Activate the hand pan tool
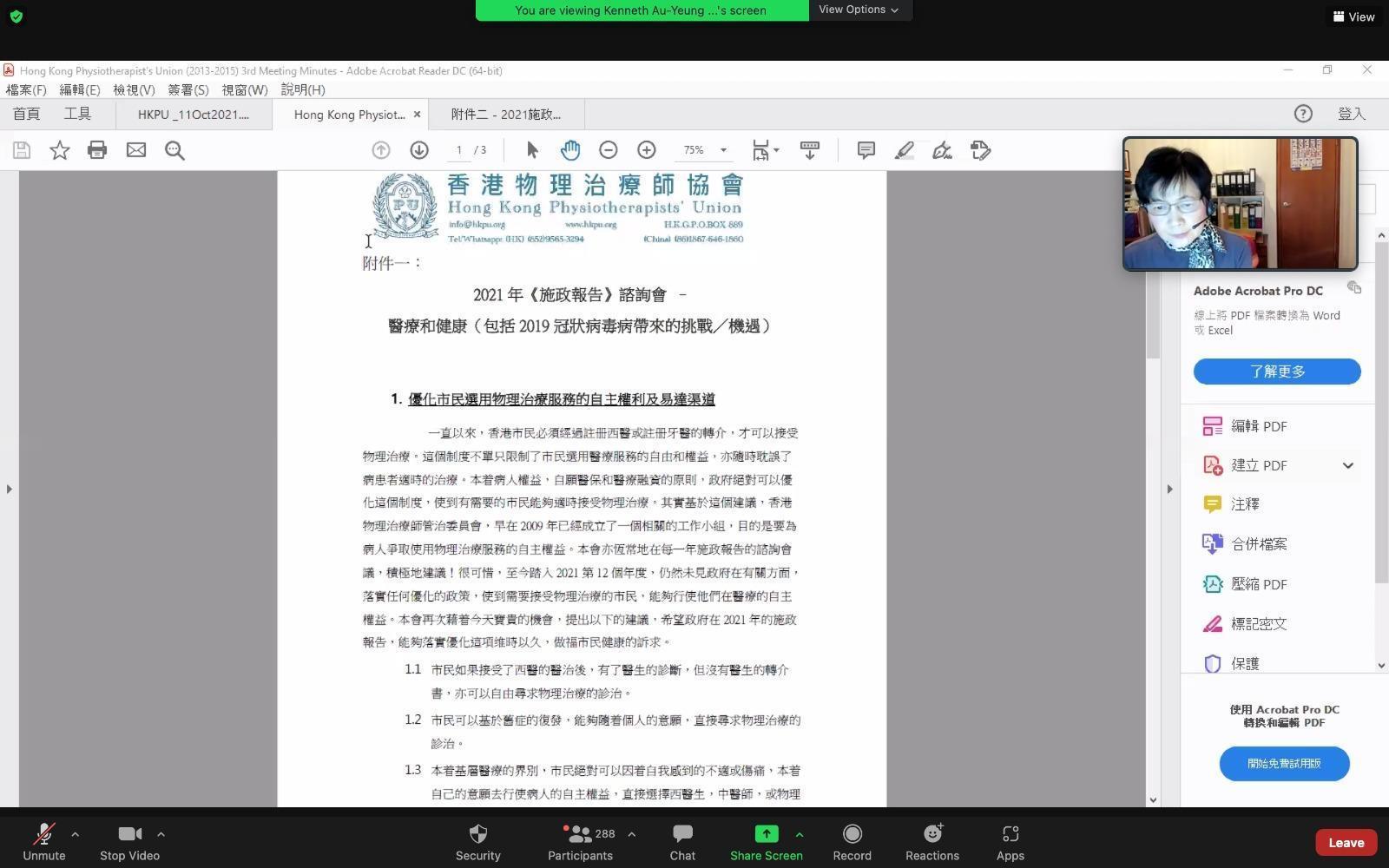This screenshot has height=868, width=1389. (569, 150)
